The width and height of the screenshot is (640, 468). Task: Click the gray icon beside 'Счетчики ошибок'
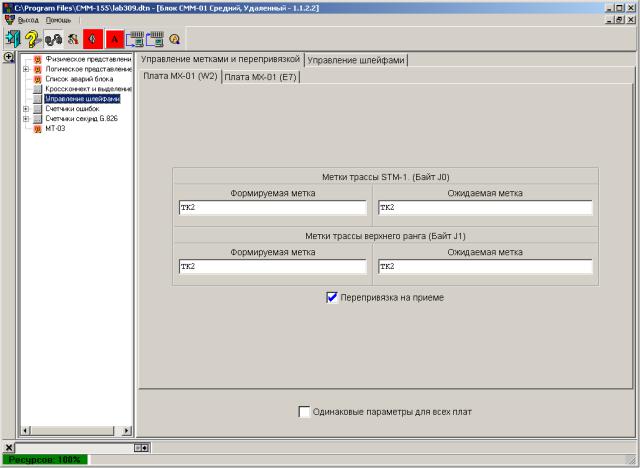coord(38,109)
